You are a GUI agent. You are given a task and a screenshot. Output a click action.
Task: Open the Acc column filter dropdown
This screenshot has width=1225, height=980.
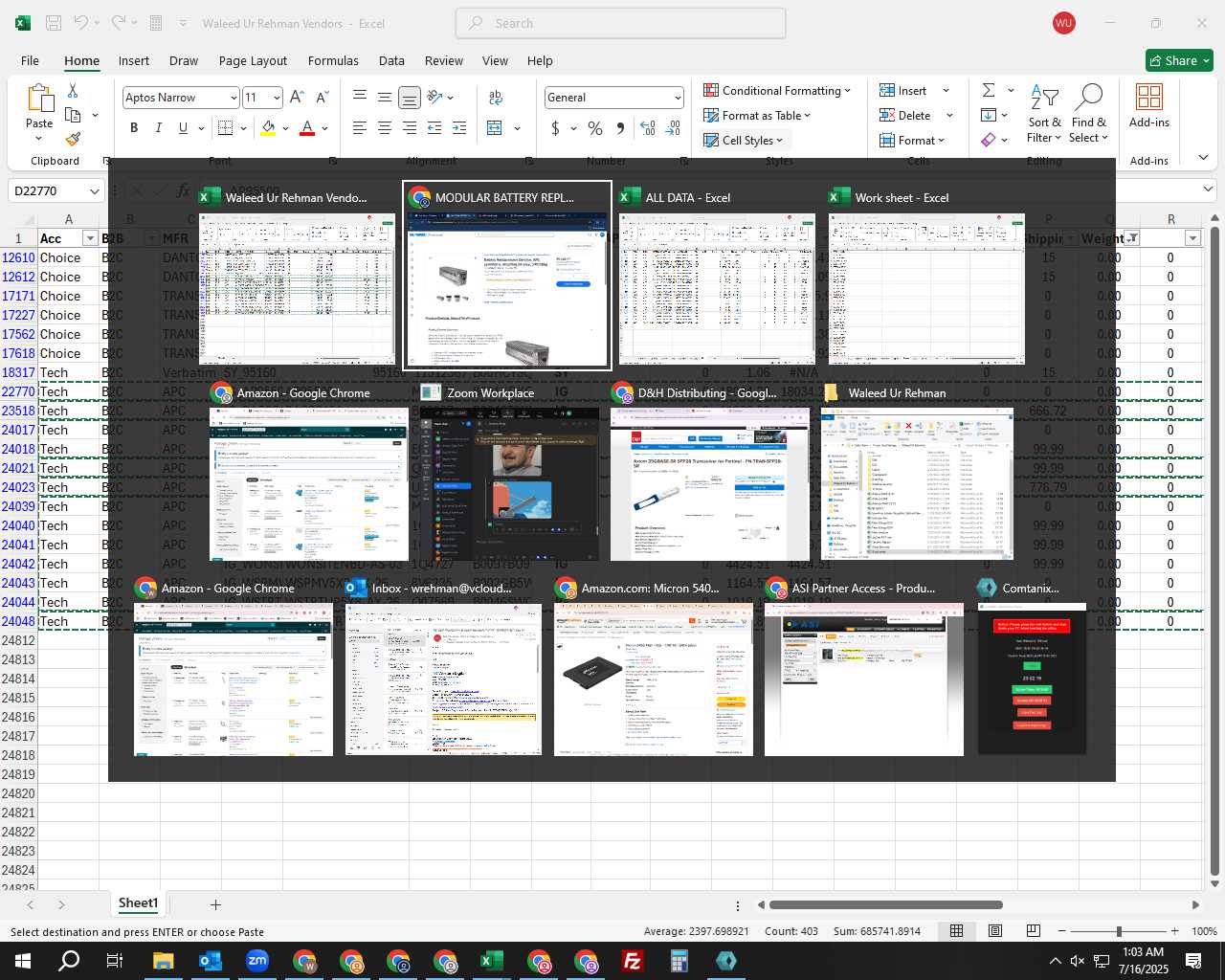coord(90,238)
